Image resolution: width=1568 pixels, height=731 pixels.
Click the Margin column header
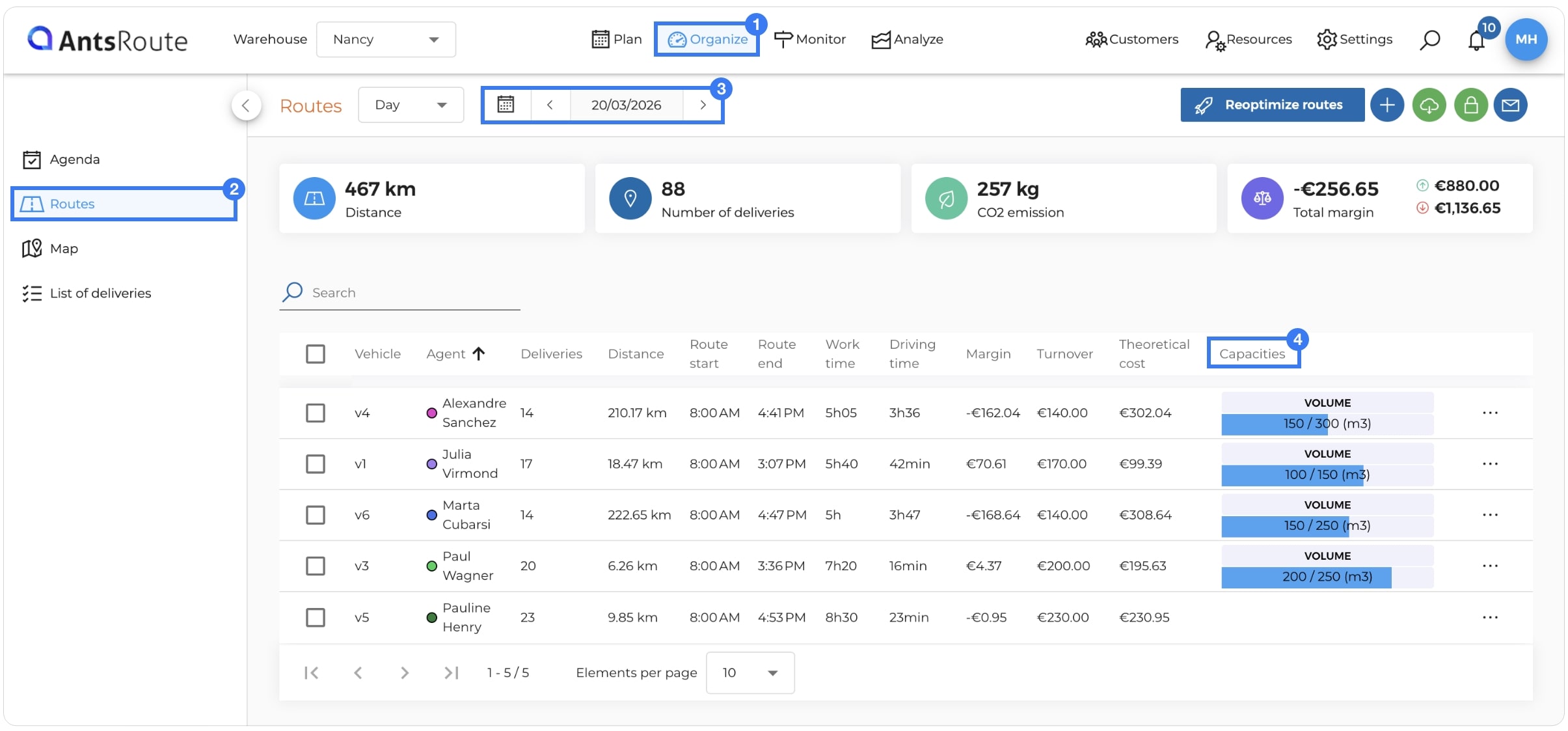(x=988, y=353)
